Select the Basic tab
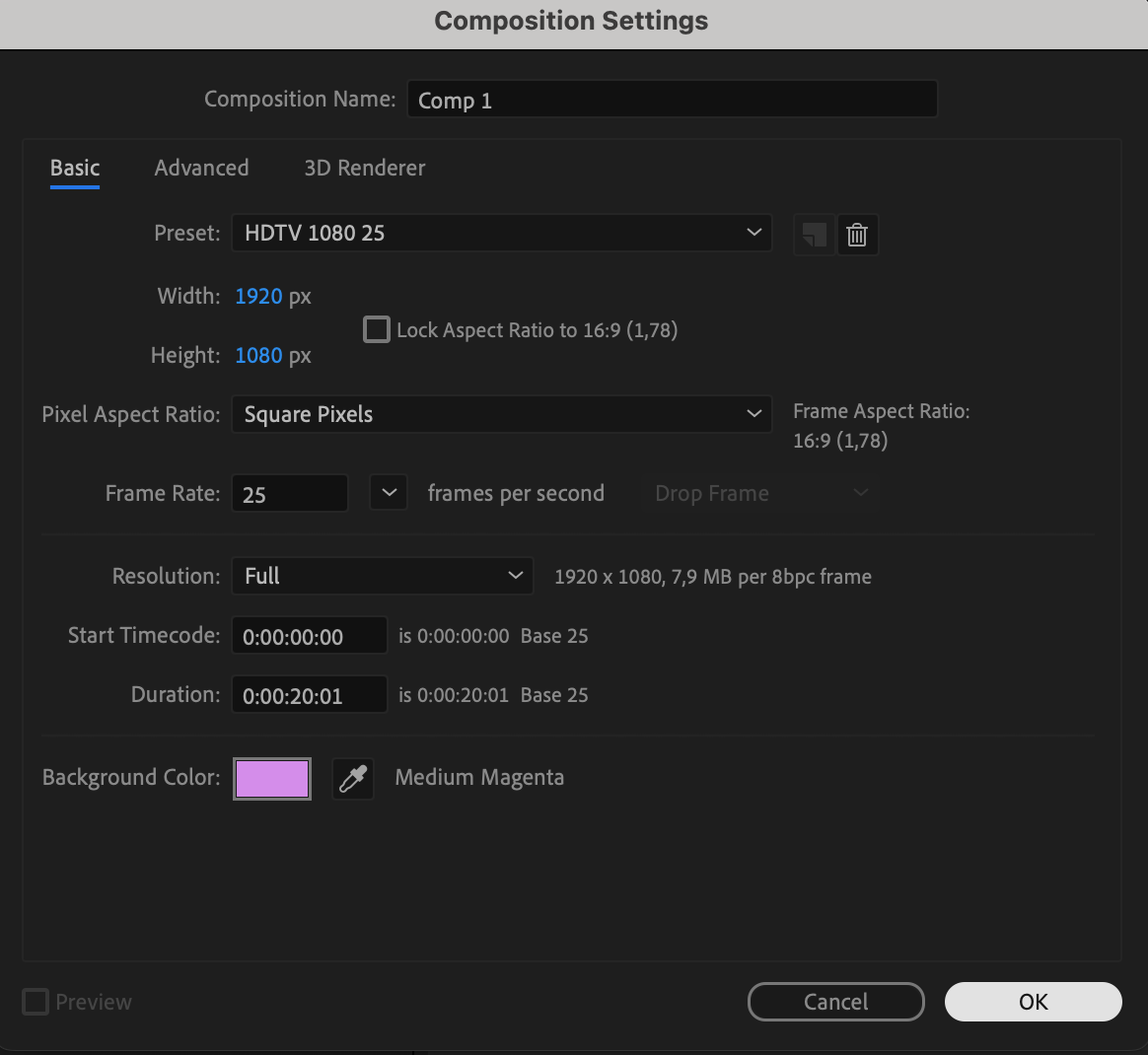The image size is (1148, 1055). point(75,168)
